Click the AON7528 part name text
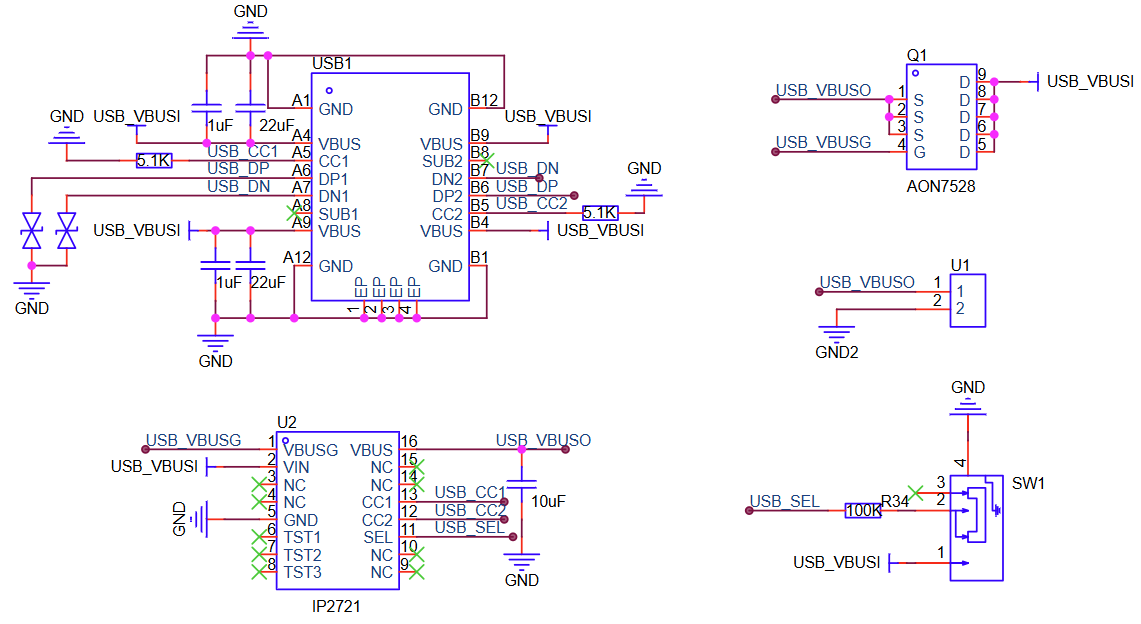Screen dimensions: 1141x624 point(940,186)
